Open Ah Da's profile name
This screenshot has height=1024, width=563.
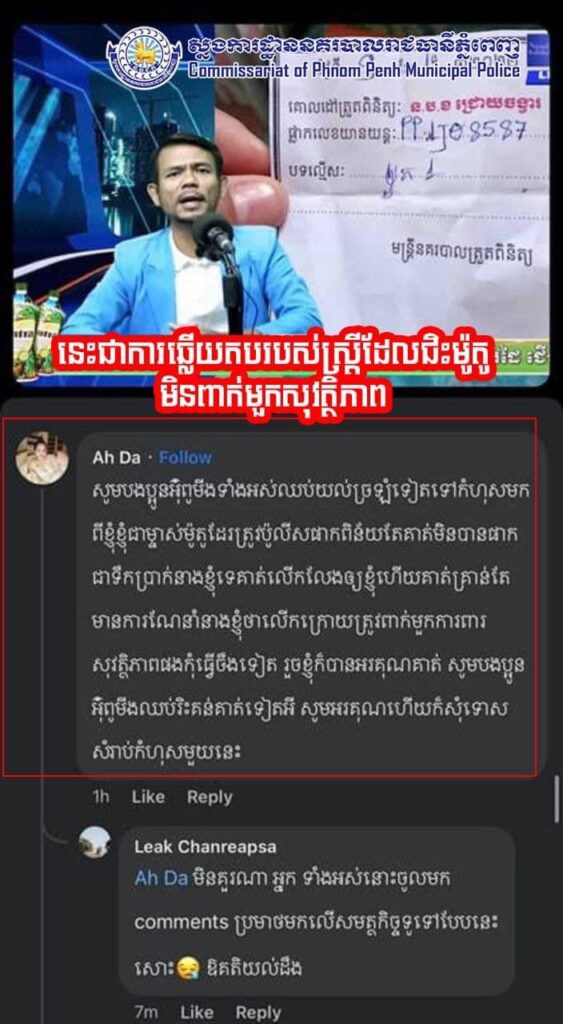pyautogui.click(x=116, y=458)
